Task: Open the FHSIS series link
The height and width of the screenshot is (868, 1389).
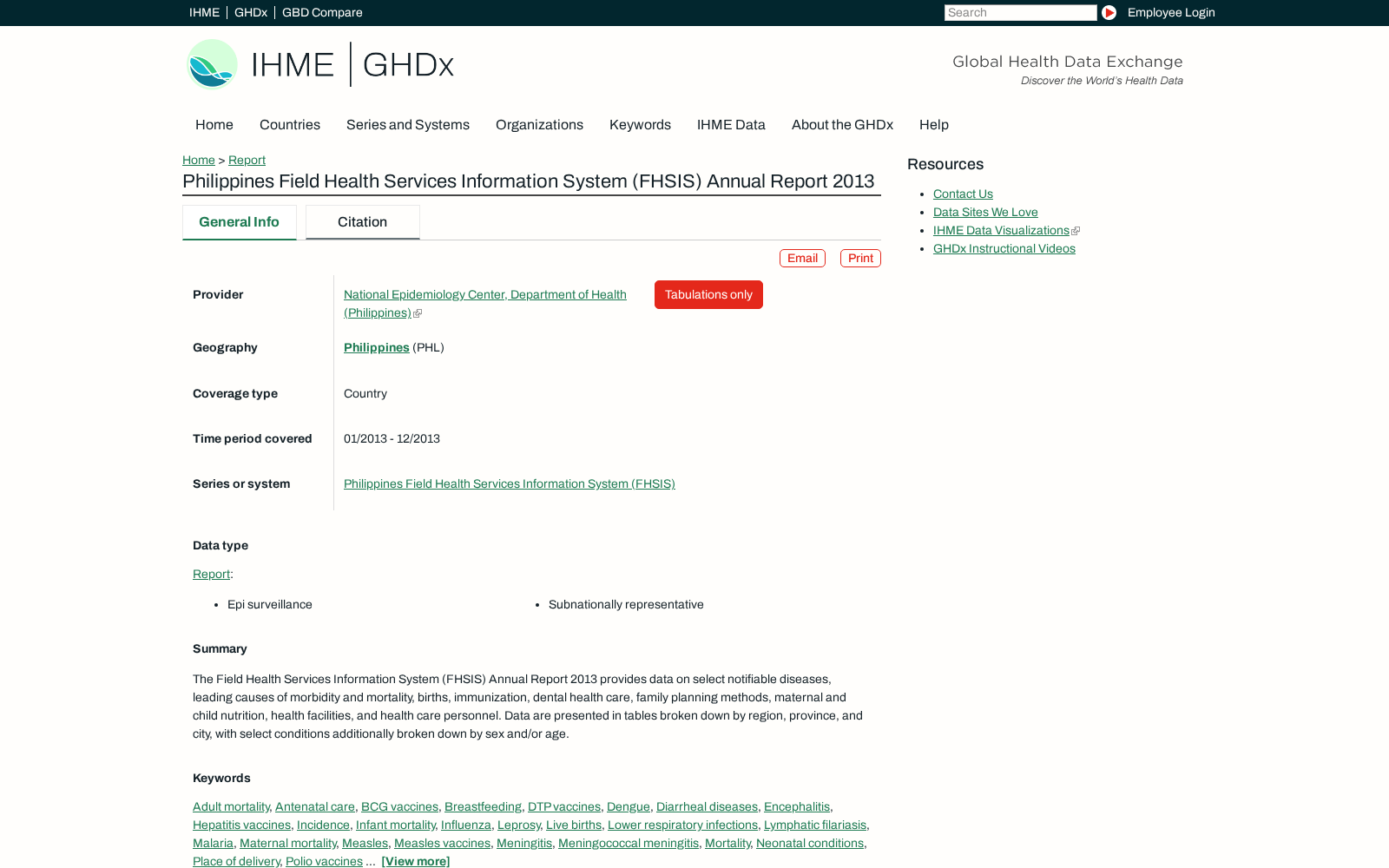Action: pyautogui.click(x=510, y=483)
